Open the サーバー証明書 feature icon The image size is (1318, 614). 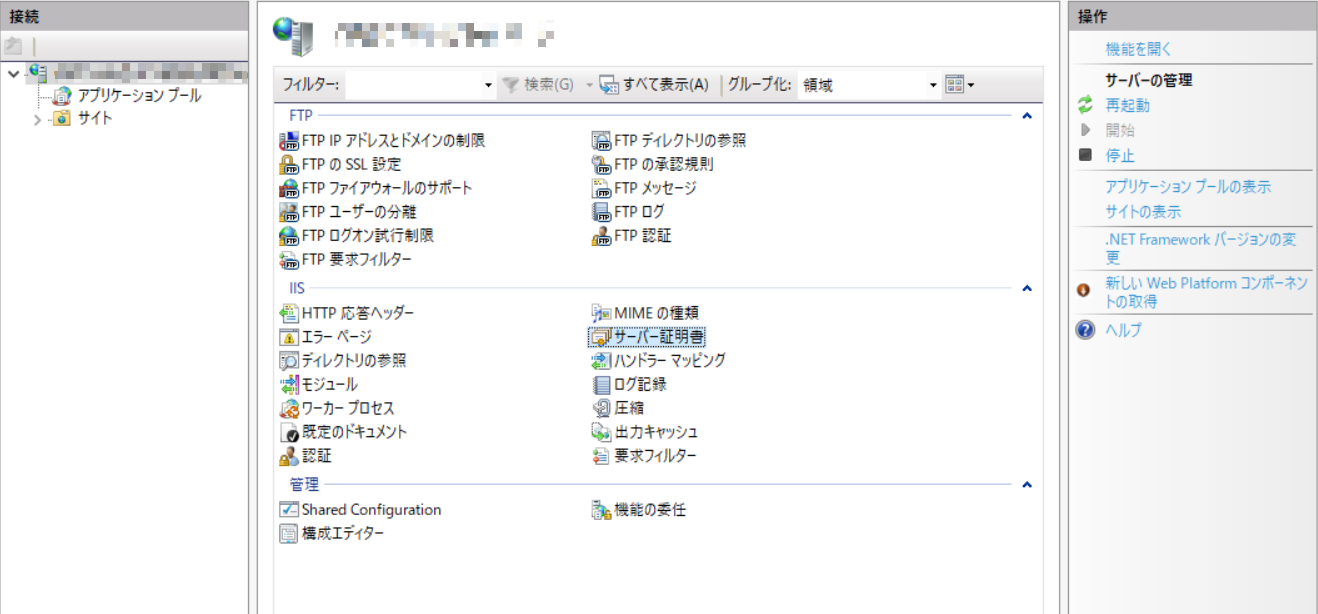point(600,337)
